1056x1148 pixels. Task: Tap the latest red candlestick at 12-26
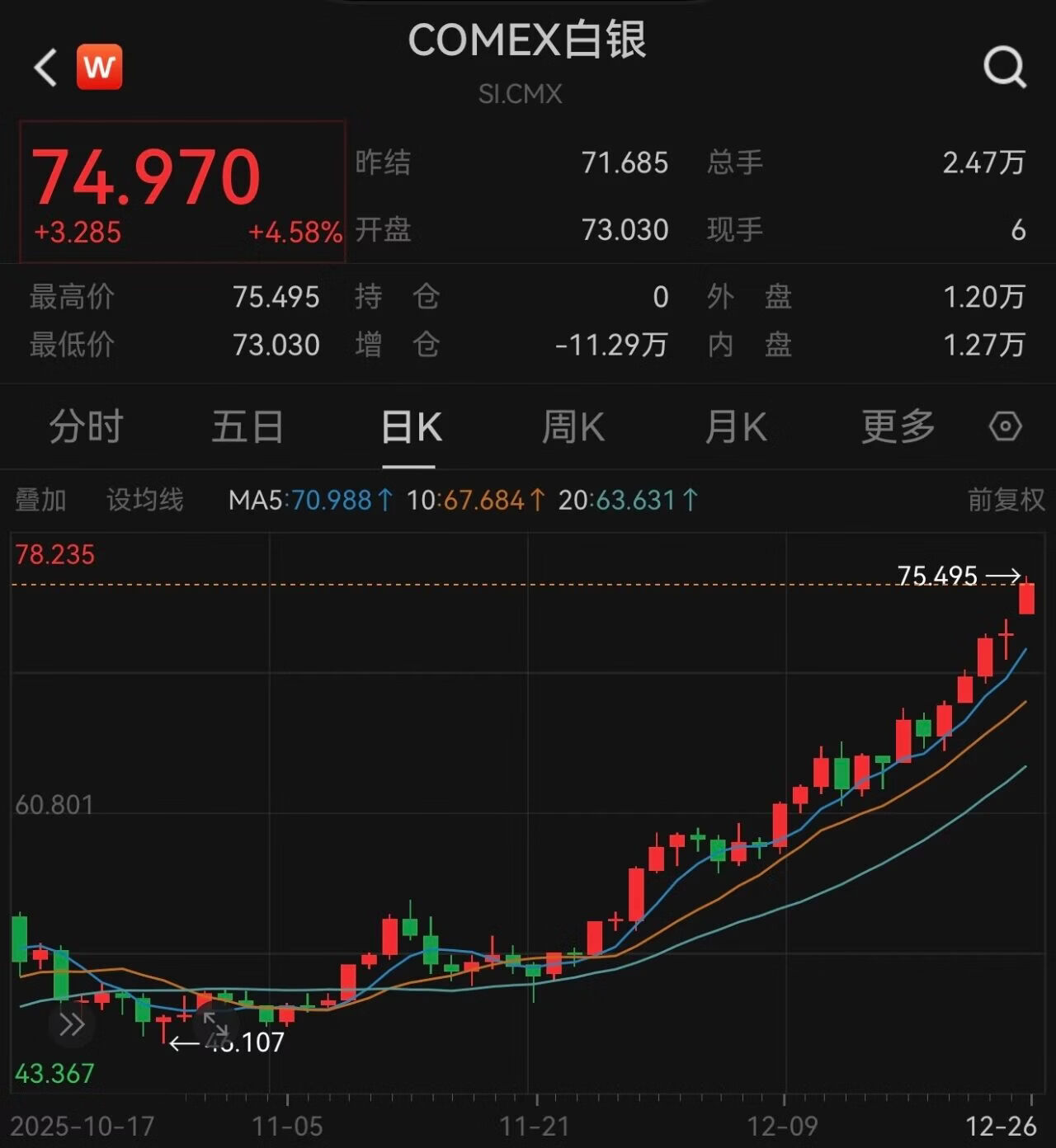click(1027, 598)
